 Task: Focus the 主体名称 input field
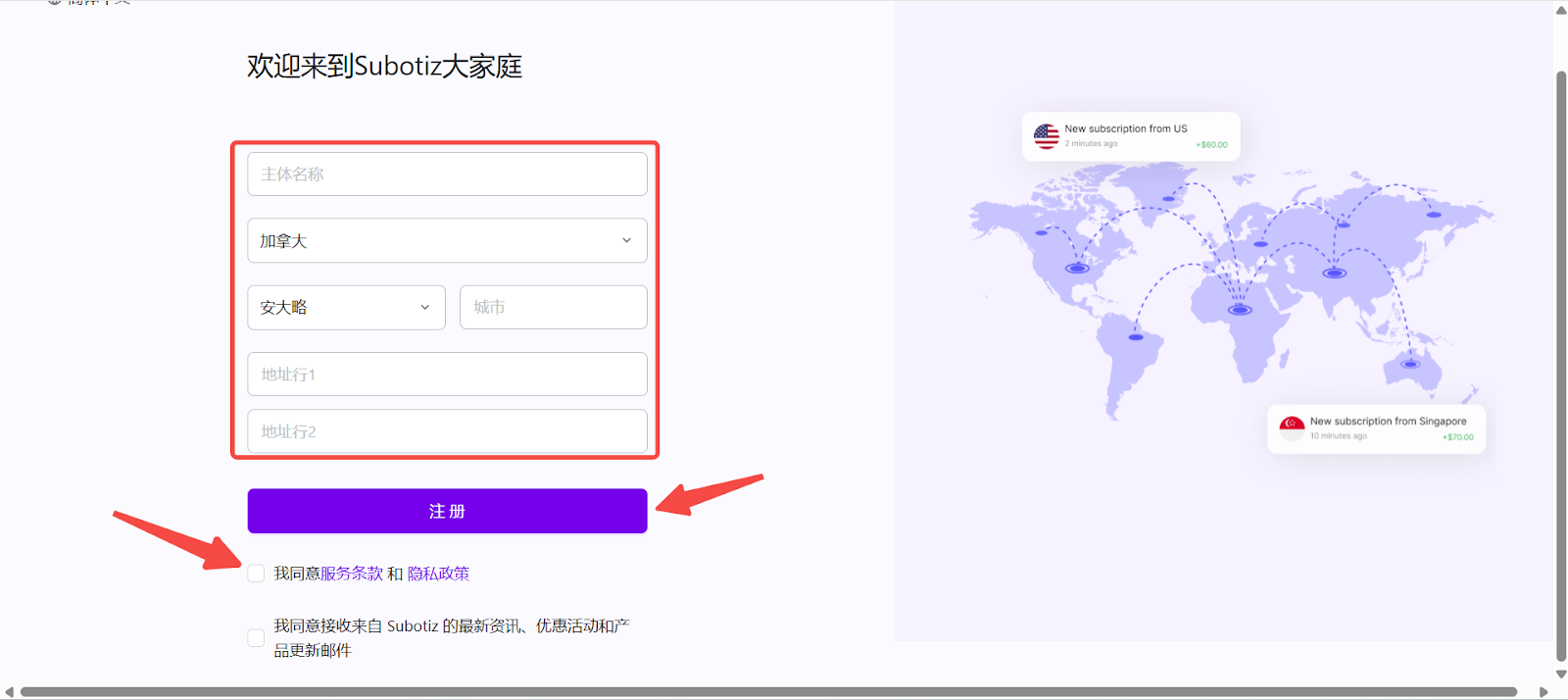click(x=447, y=174)
